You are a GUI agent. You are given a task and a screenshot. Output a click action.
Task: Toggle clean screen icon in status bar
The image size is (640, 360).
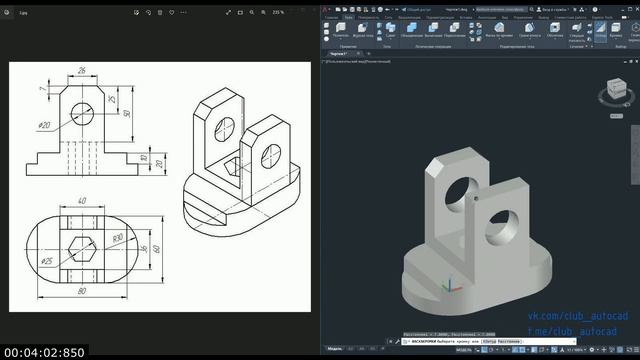click(629, 350)
